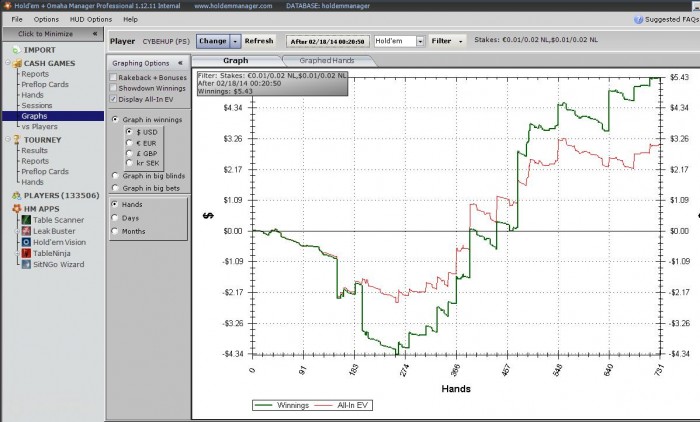Click the graph filter info box
The image size is (700, 422).
[x=272, y=84]
